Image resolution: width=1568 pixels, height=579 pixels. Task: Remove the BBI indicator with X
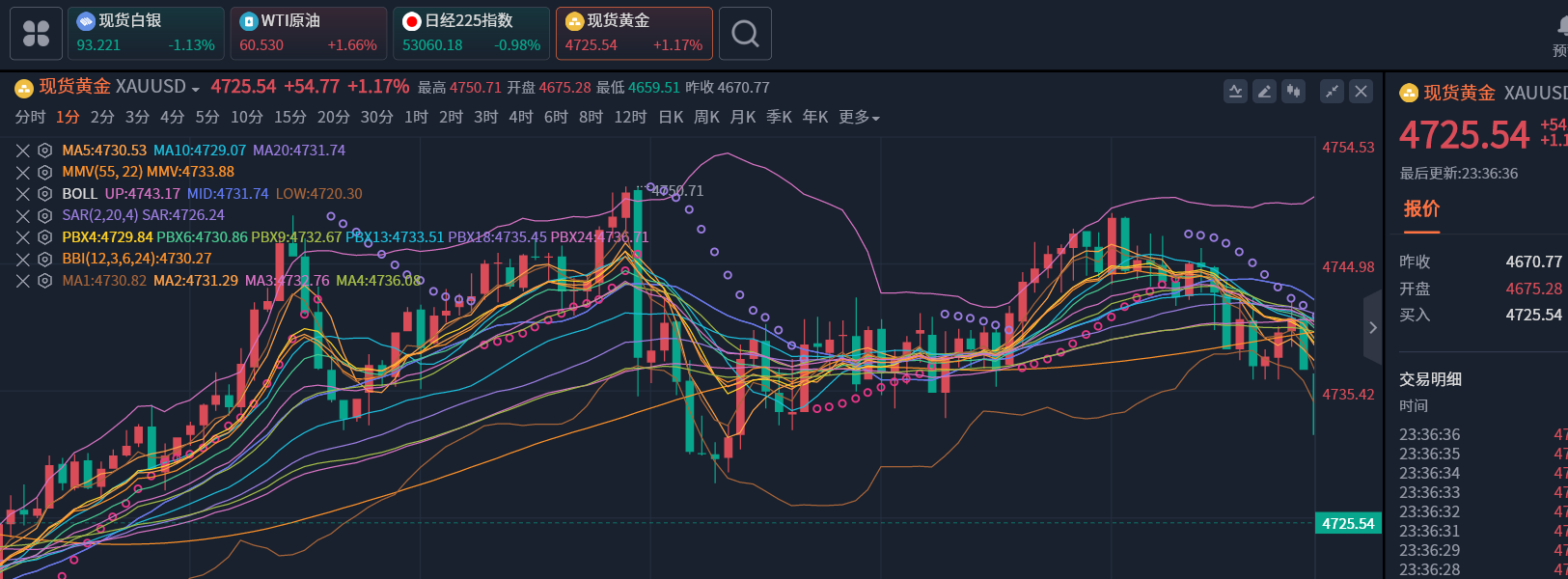[x=23, y=259]
